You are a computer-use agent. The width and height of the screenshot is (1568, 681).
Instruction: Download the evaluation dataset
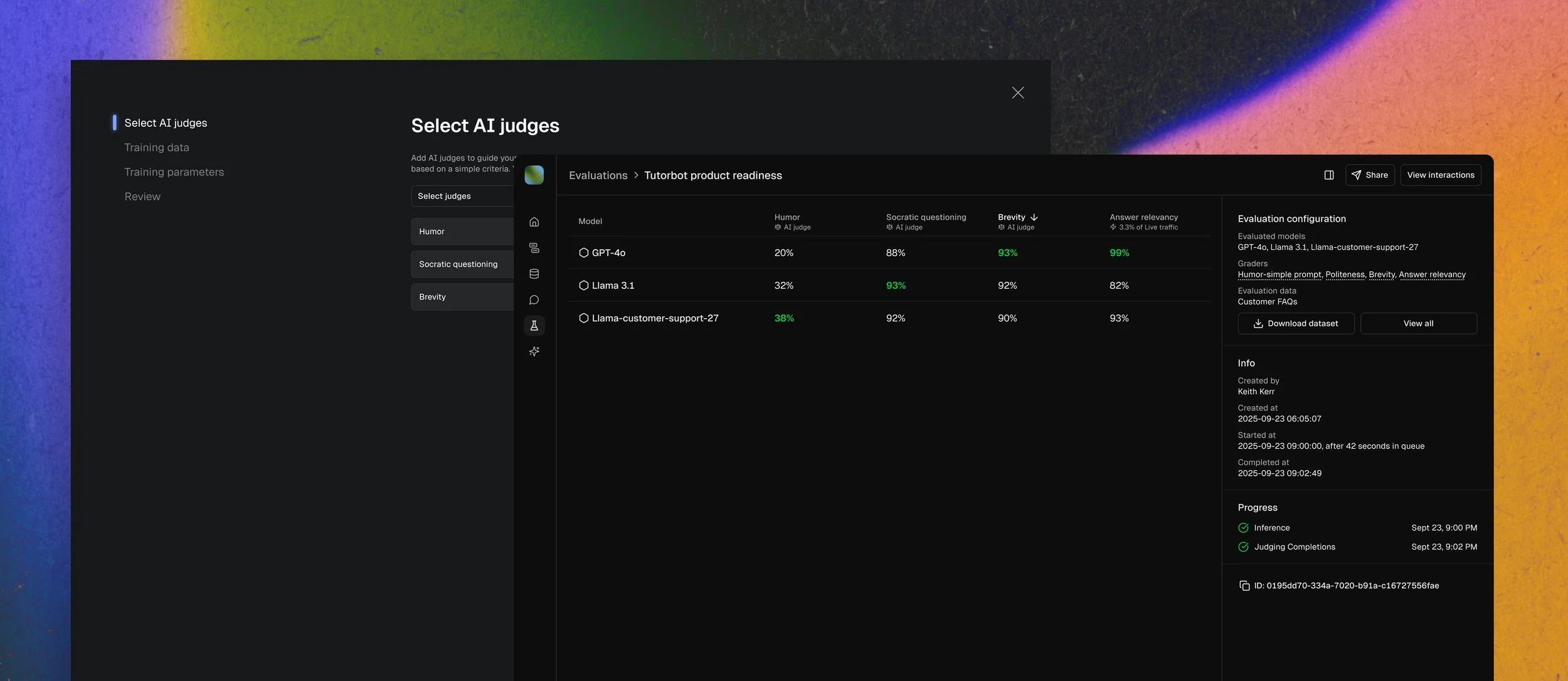click(1295, 324)
